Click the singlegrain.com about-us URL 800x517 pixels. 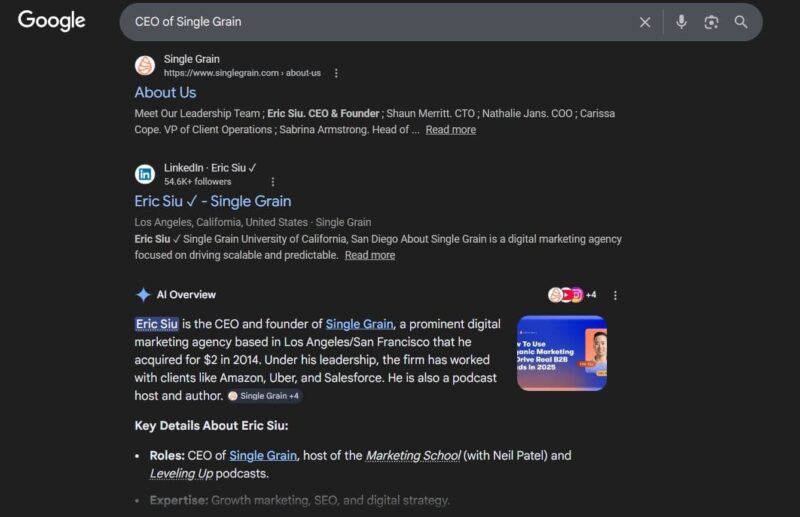(242, 73)
